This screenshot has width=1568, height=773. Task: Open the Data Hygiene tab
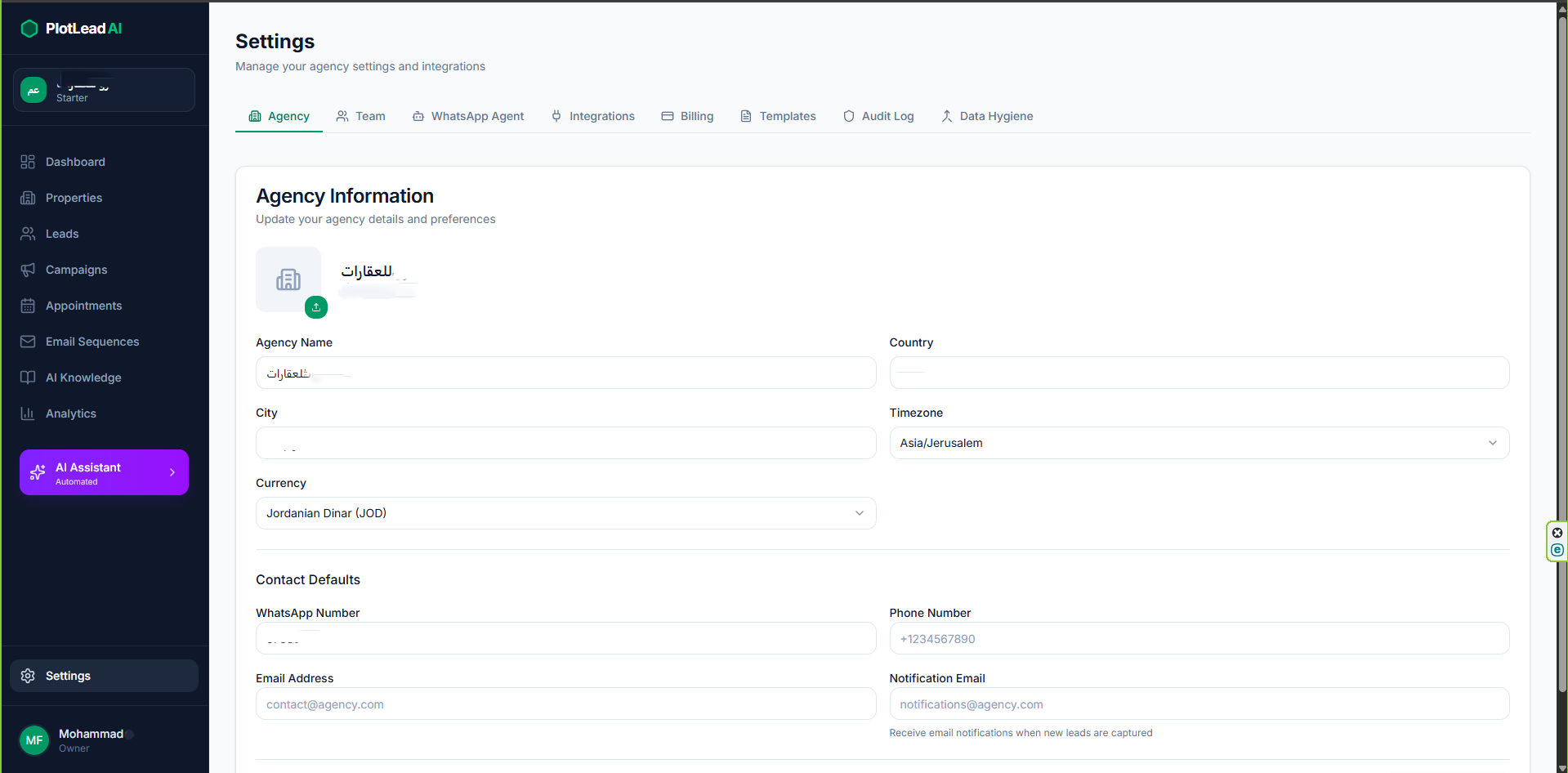click(x=986, y=116)
